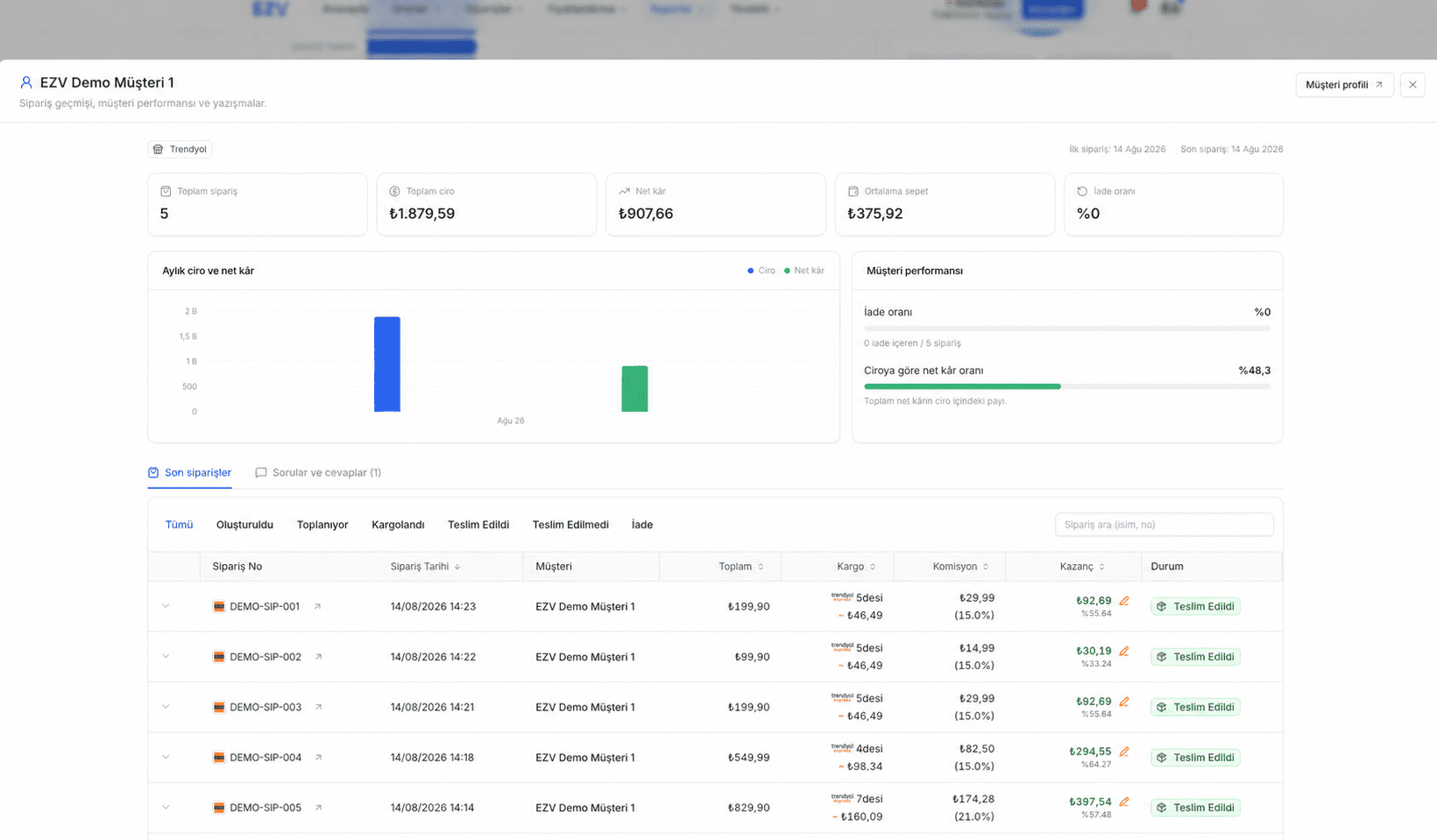Click edit pencil icon next to ₺92,69 first row
Image resolution: width=1437 pixels, height=840 pixels.
(1124, 601)
